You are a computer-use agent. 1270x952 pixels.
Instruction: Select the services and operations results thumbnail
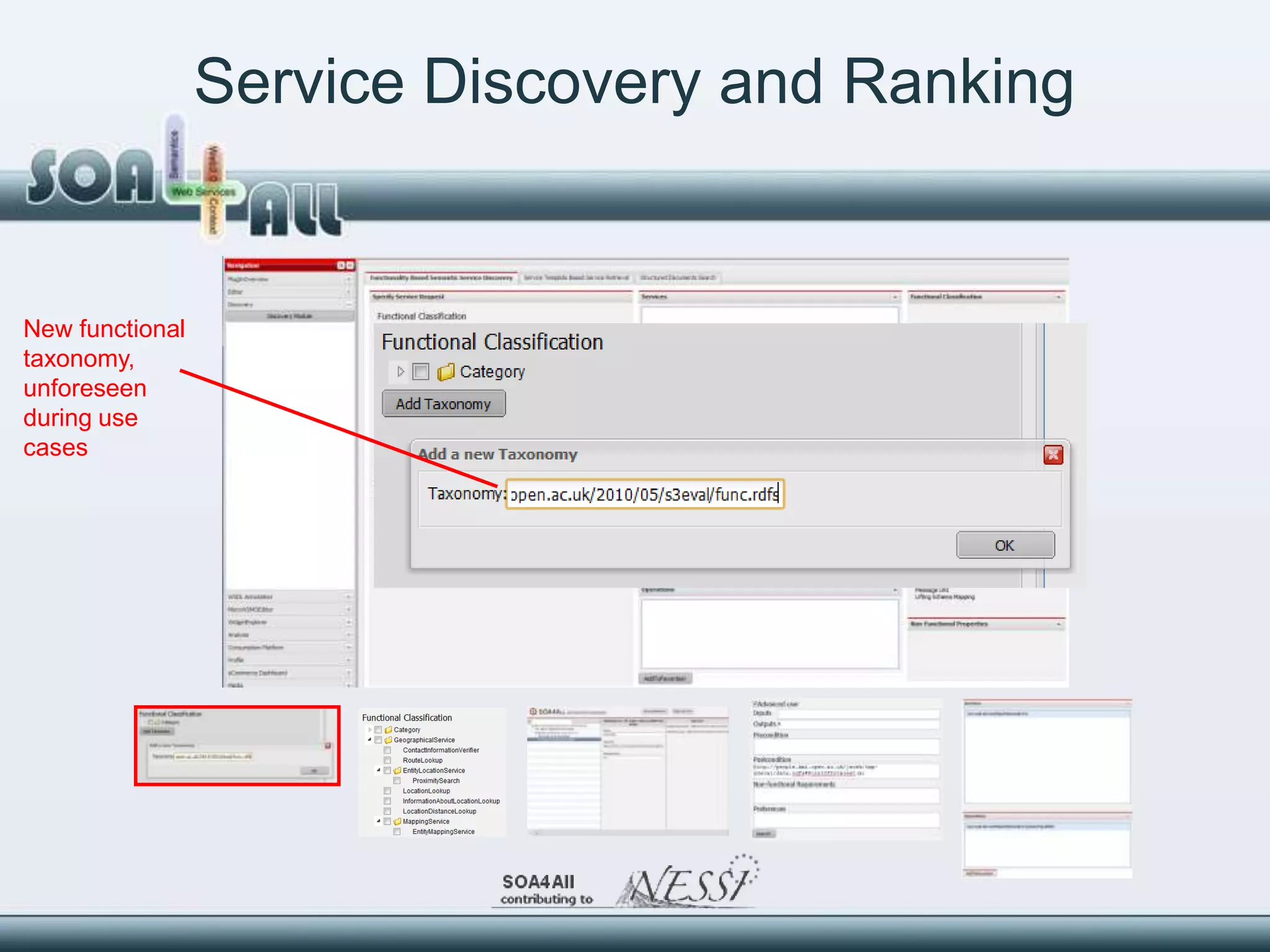[x=1047, y=788]
